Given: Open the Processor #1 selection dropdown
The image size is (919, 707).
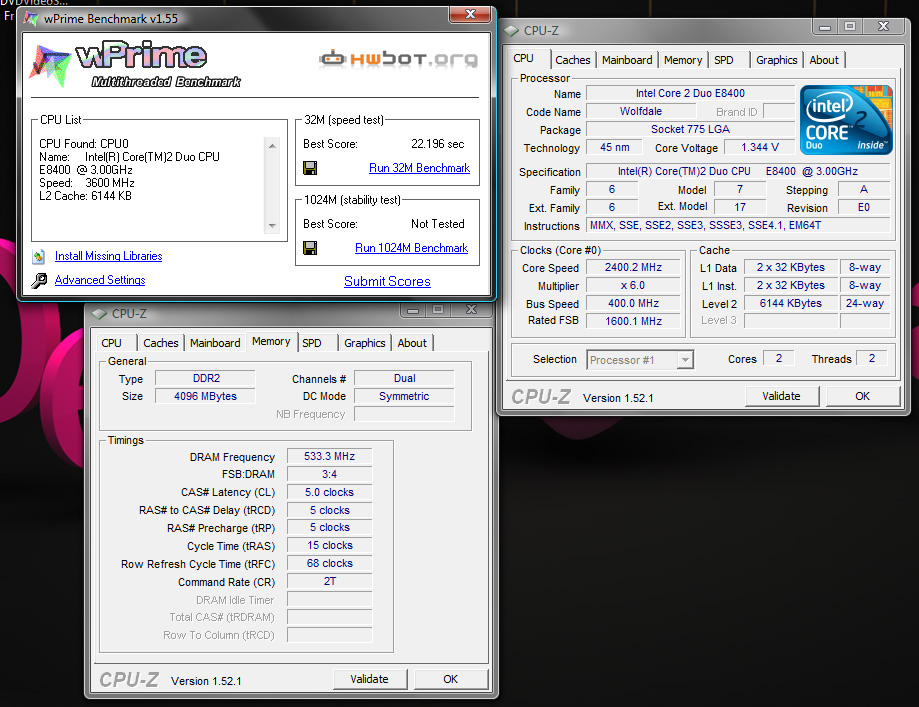Looking at the screenshot, I should point(685,359).
